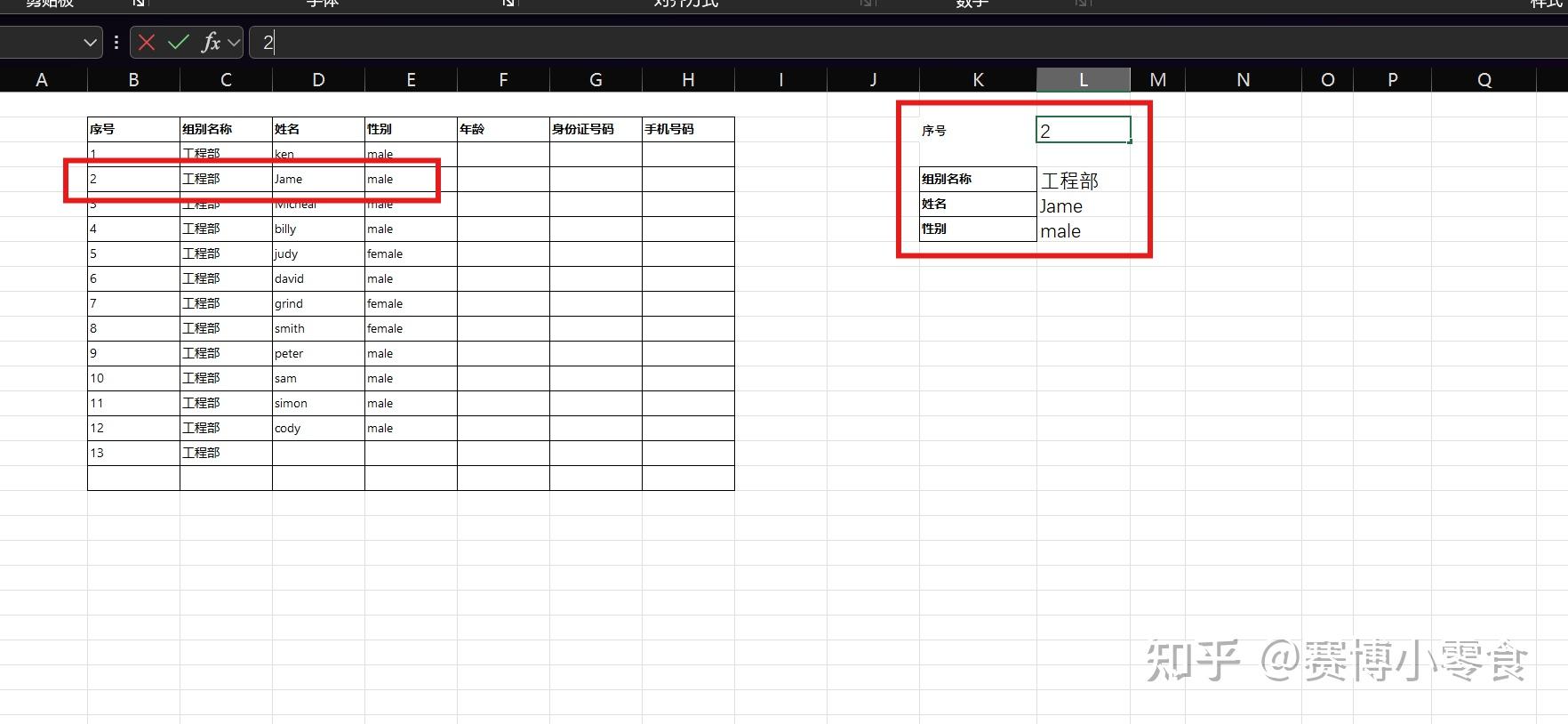Select column J header

[x=873, y=80]
